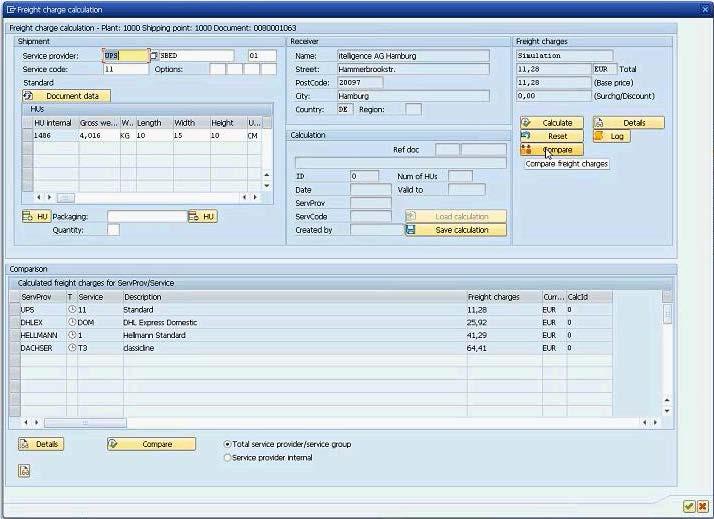The width and height of the screenshot is (714, 519).
Task: Click gross weight cell 4,016
Action: coord(99,136)
